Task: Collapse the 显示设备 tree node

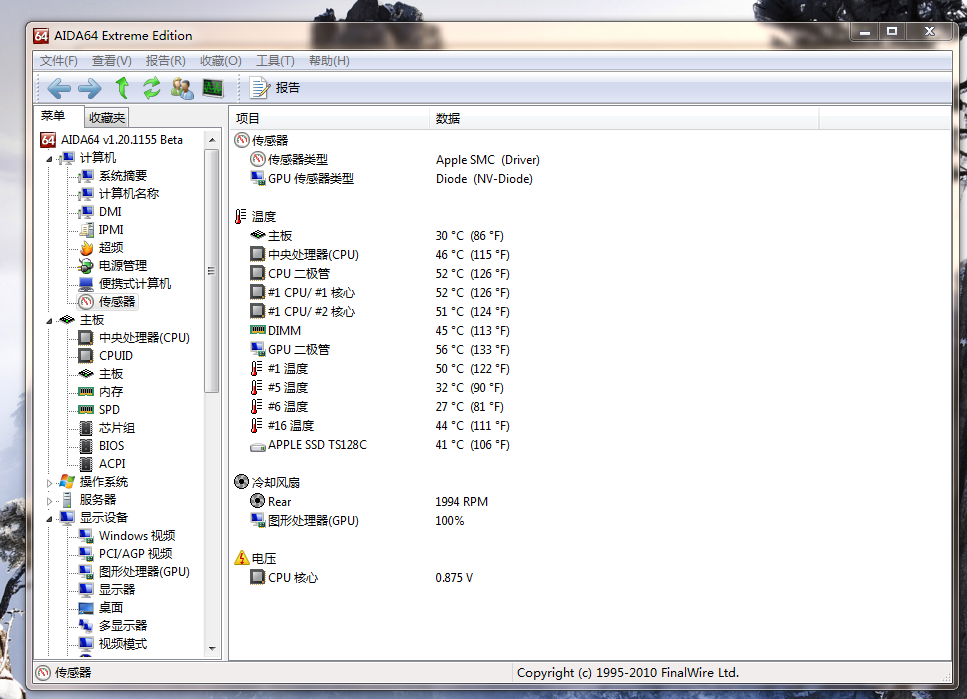Action: [49, 519]
